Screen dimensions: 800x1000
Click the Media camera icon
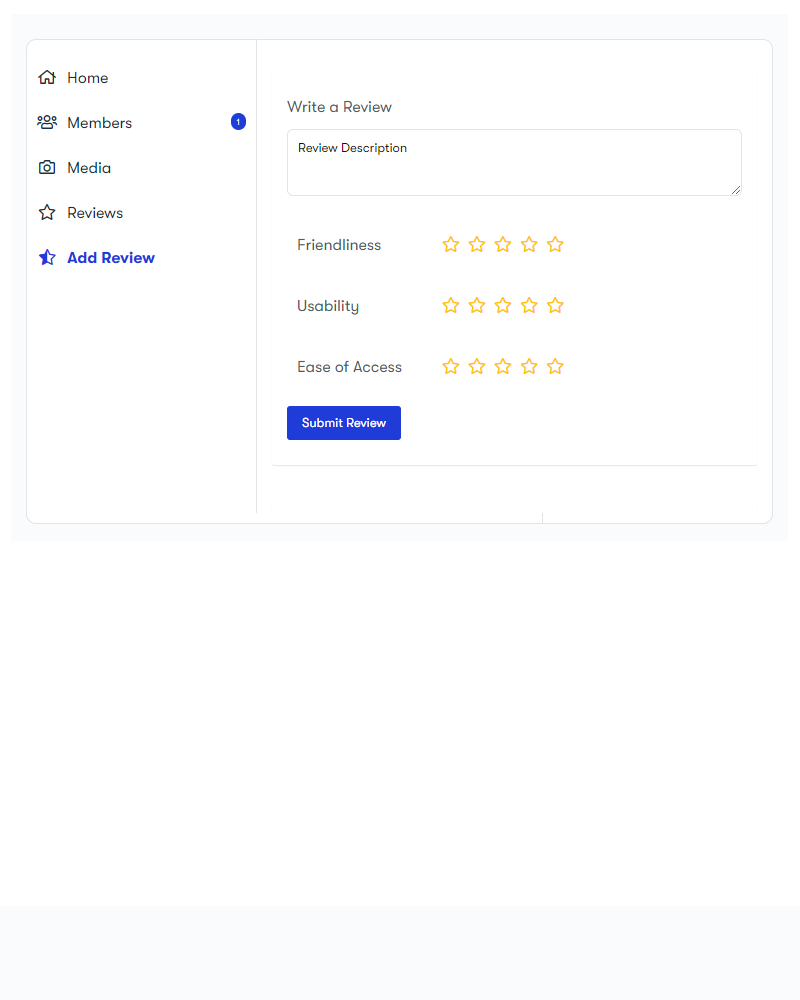point(47,168)
